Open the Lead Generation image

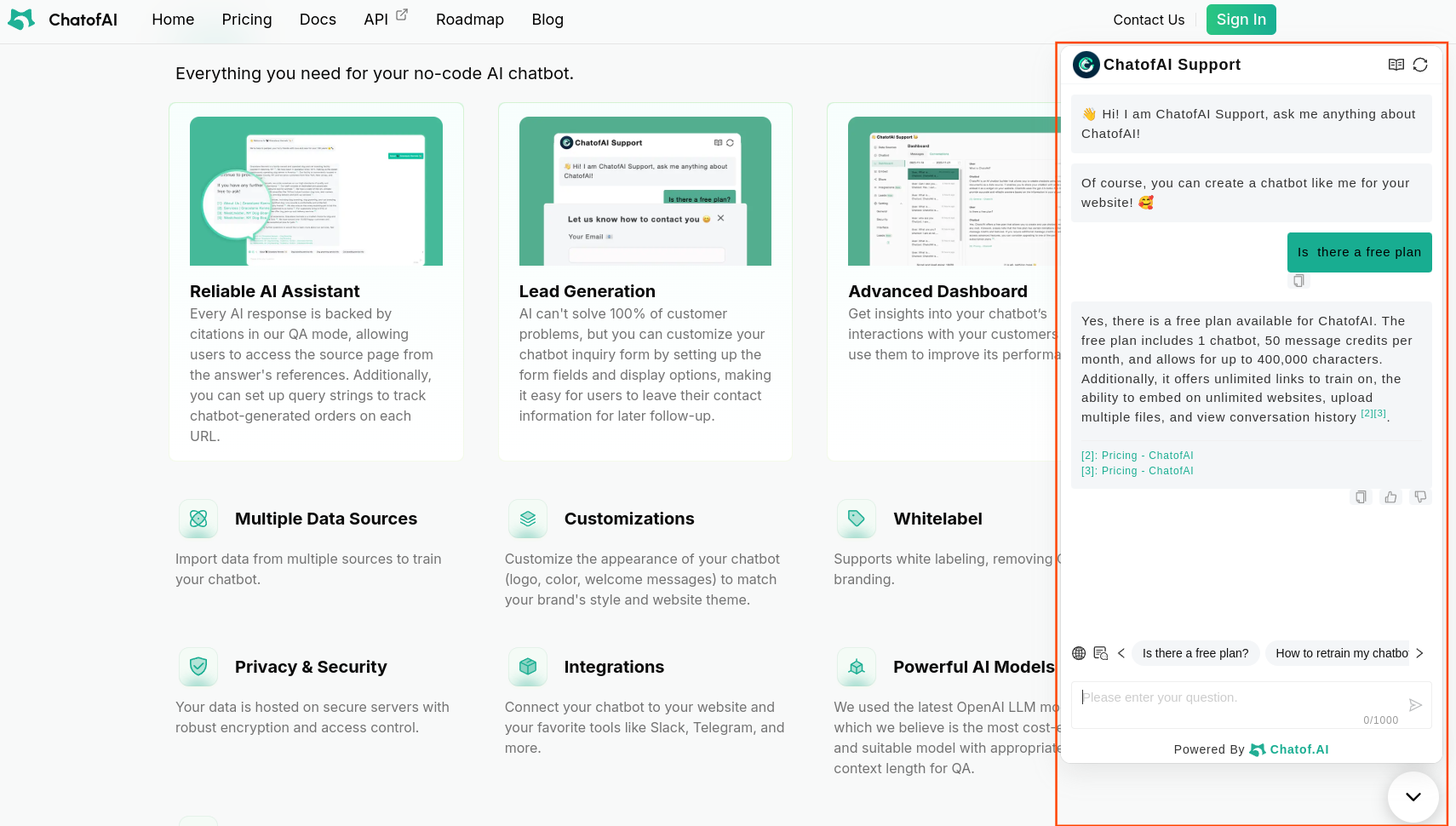click(x=645, y=192)
